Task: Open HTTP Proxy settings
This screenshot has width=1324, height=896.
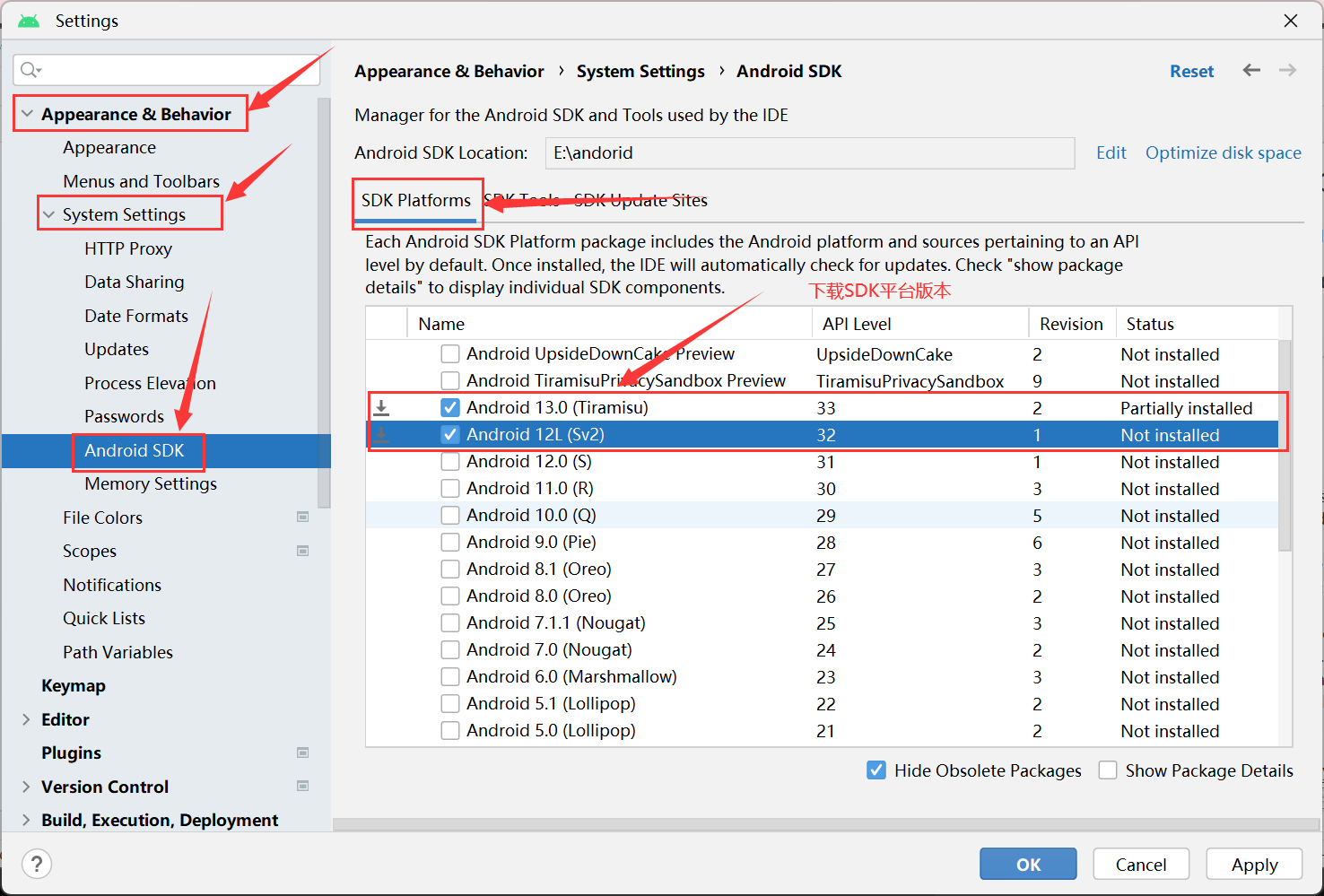Action: tap(128, 248)
